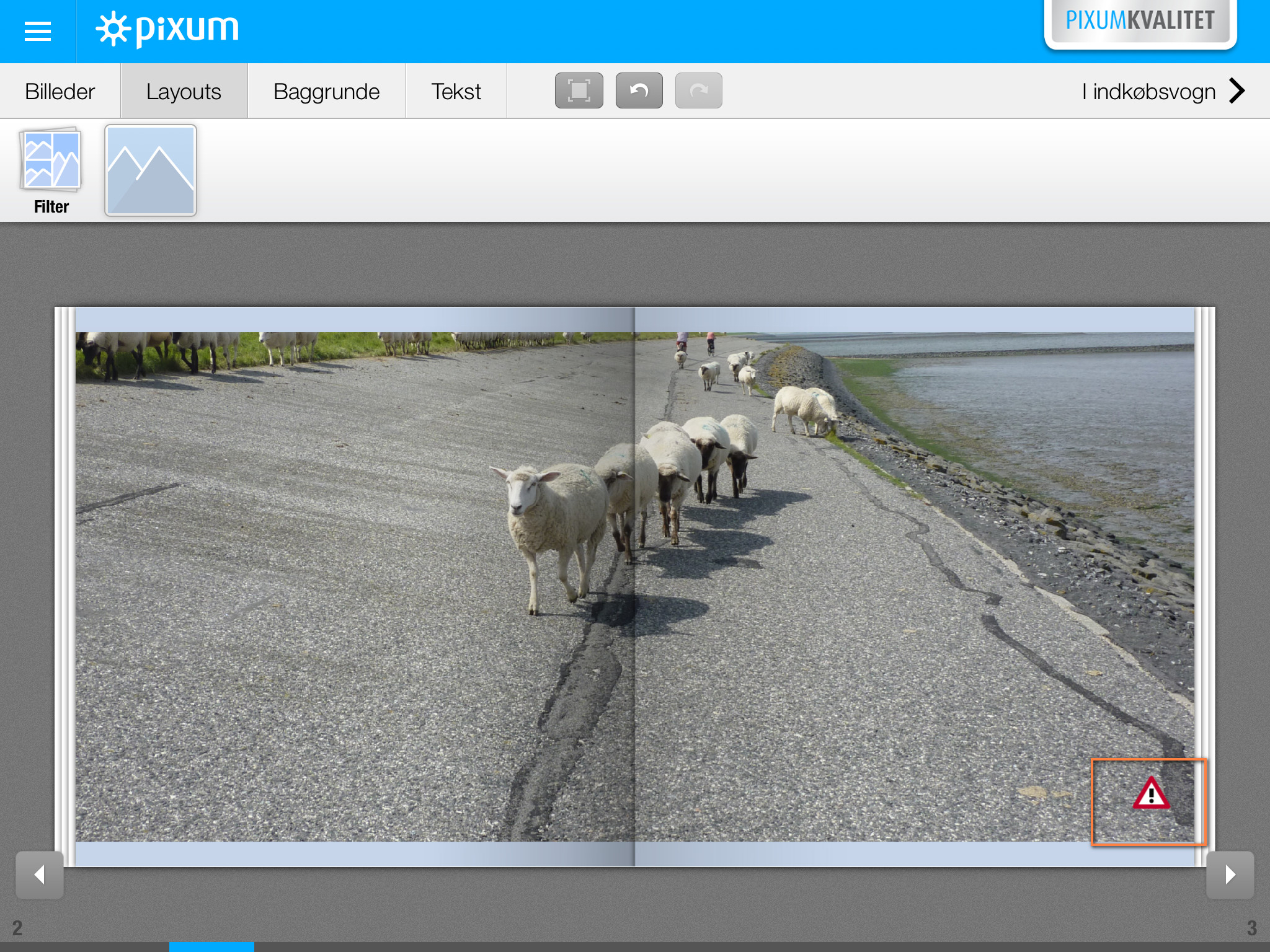
Task: Click the Pixum logo
Action: [x=167, y=29]
